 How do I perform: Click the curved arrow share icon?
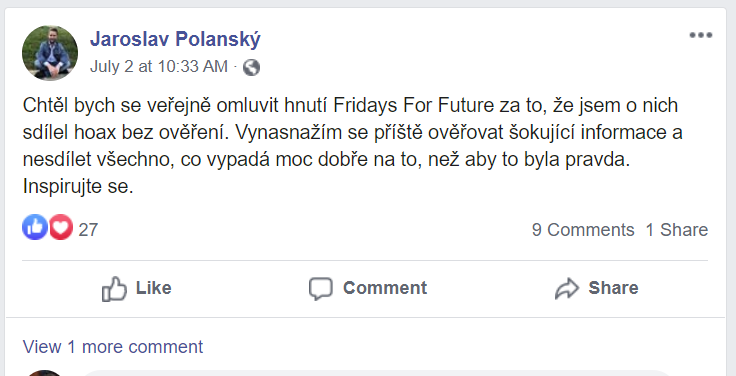tap(567, 289)
